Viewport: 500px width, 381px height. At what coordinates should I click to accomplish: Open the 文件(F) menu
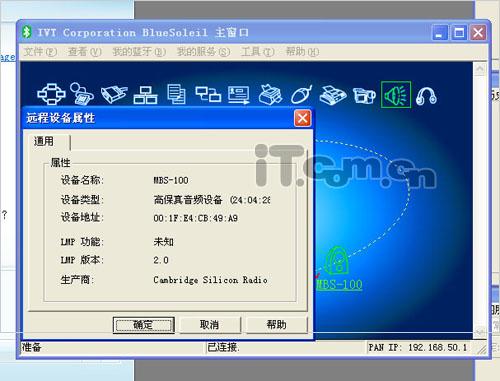(40, 52)
